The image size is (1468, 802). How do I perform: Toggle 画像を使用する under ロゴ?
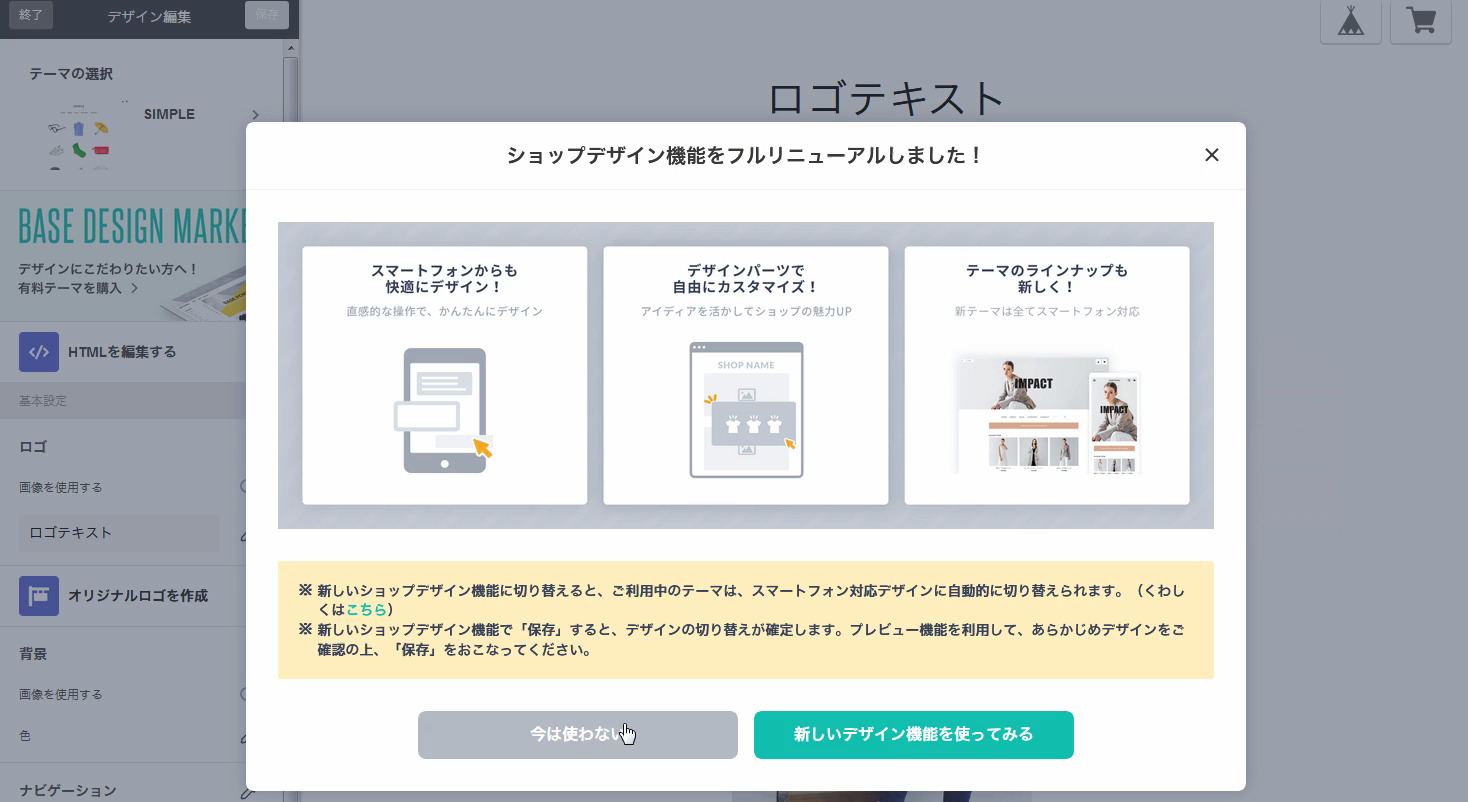click(243, 487)
